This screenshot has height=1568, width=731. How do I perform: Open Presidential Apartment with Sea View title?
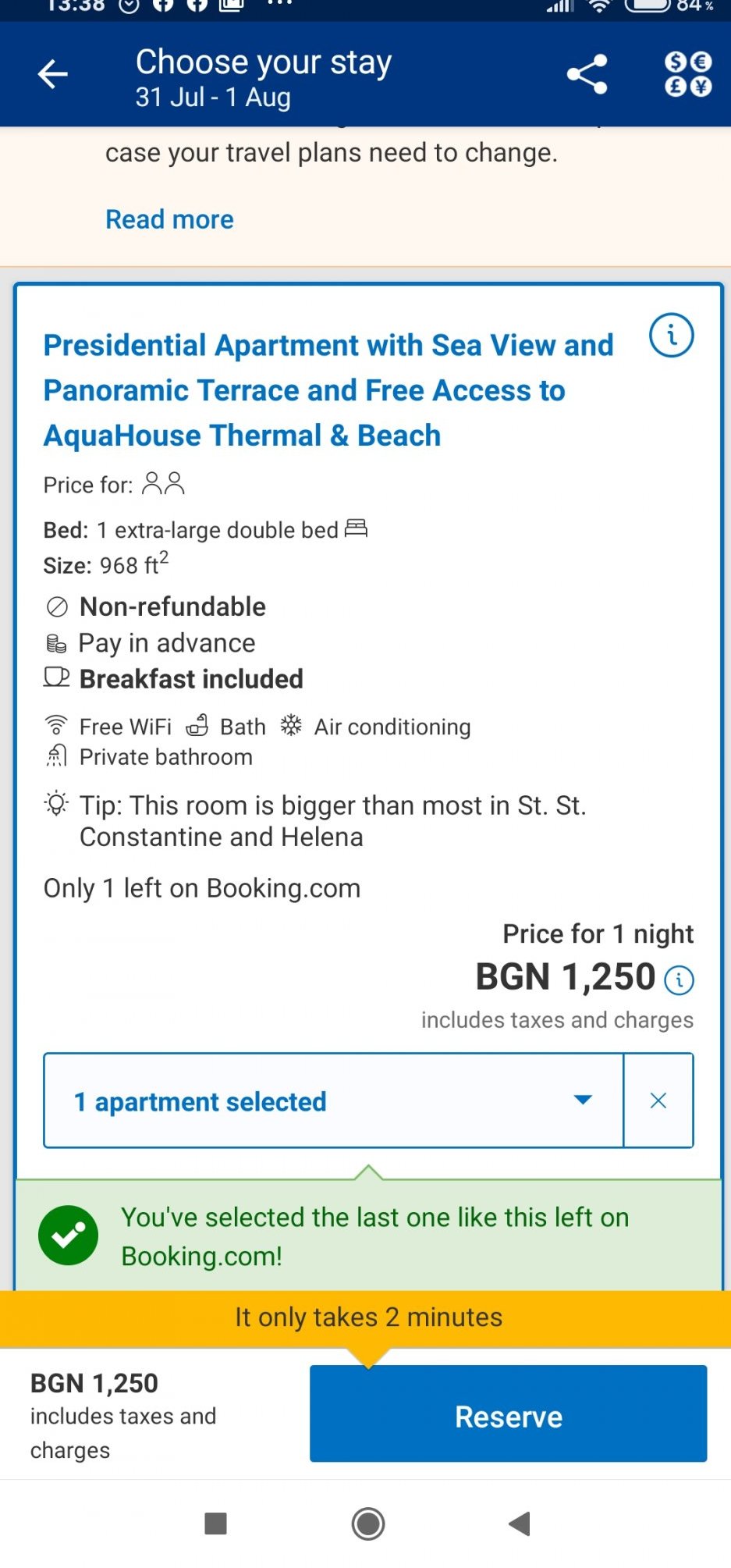[328, 390]
